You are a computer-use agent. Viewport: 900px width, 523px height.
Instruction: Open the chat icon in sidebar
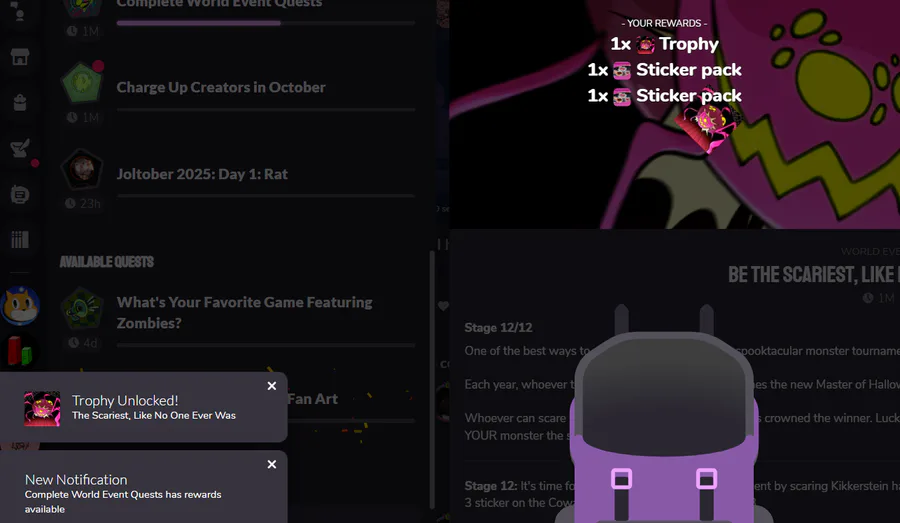(x=20, y=195)
